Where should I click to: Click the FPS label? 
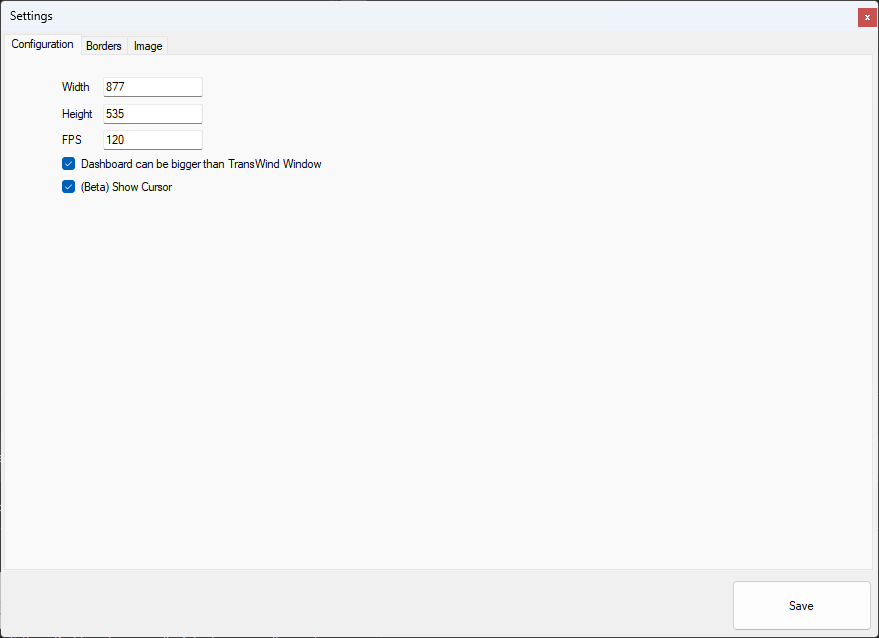pos(72,140)
